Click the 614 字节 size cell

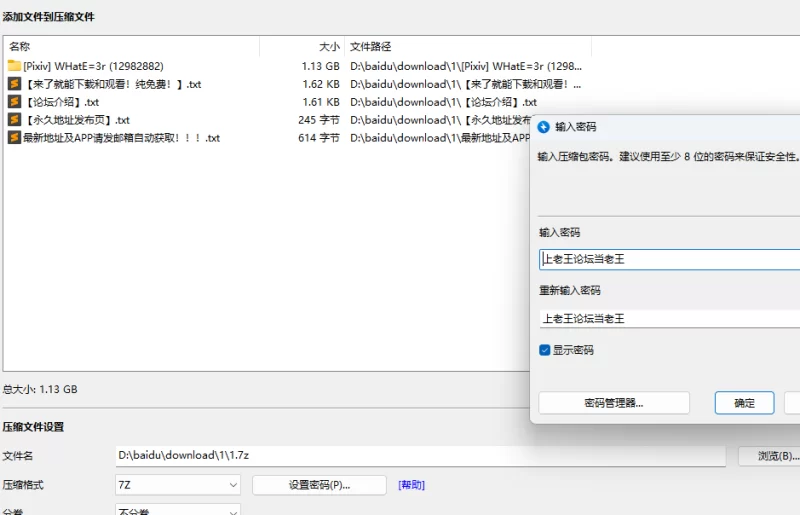(318, 137)
